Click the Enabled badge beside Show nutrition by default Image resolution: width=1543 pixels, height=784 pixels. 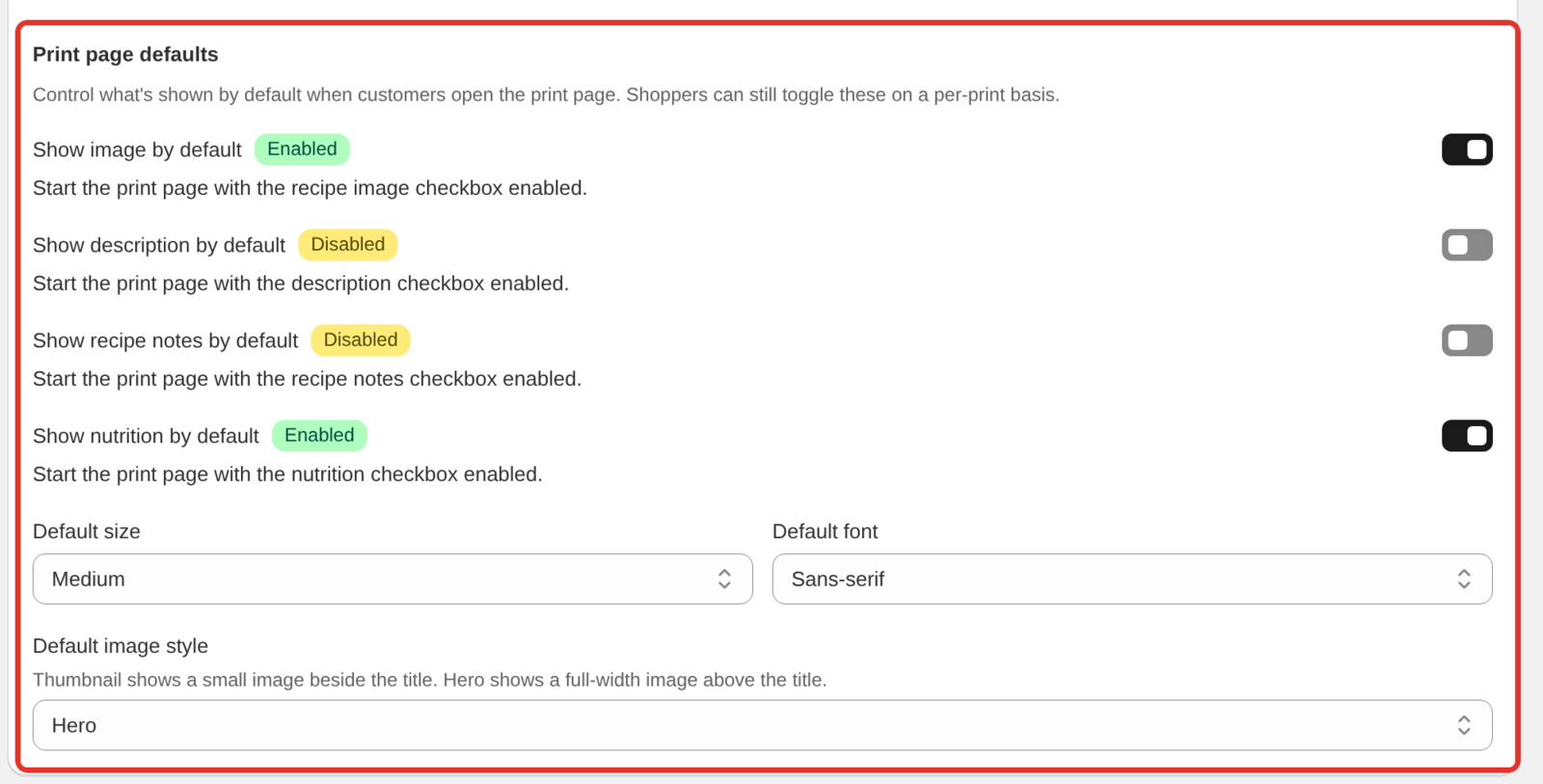[319, 436]
